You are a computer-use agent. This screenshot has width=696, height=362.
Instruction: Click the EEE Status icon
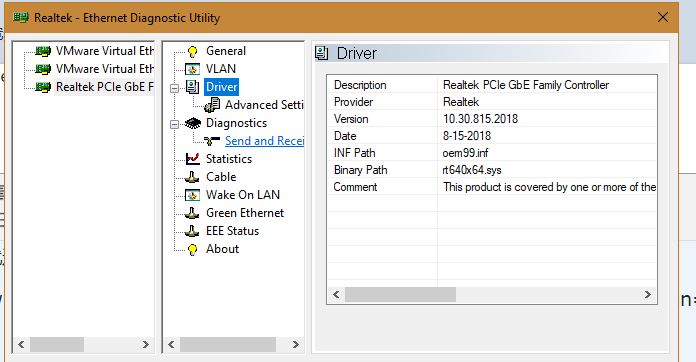(x=192, y=231)
